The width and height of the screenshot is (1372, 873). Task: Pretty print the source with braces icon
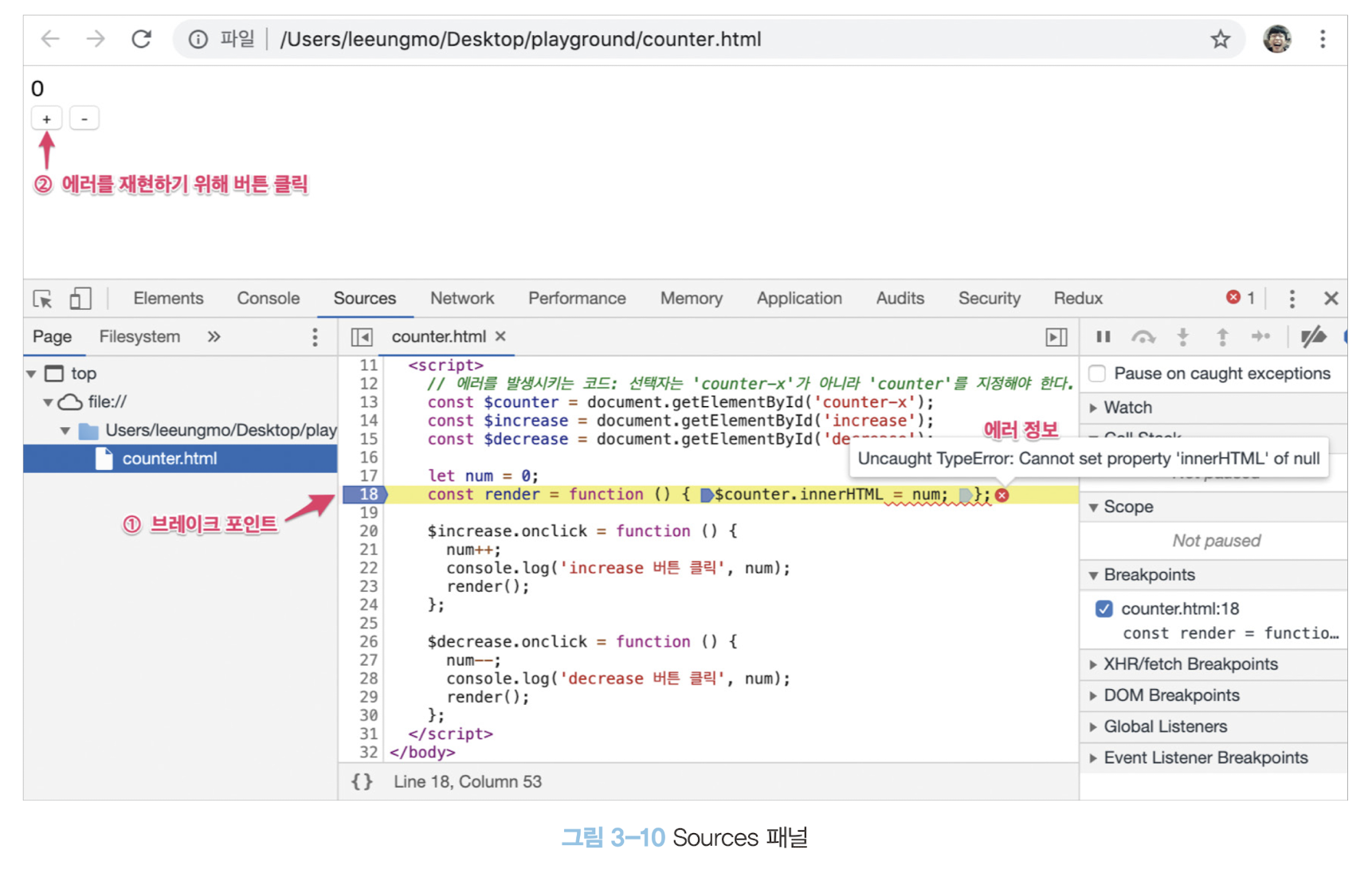click(x=363, y=782)
